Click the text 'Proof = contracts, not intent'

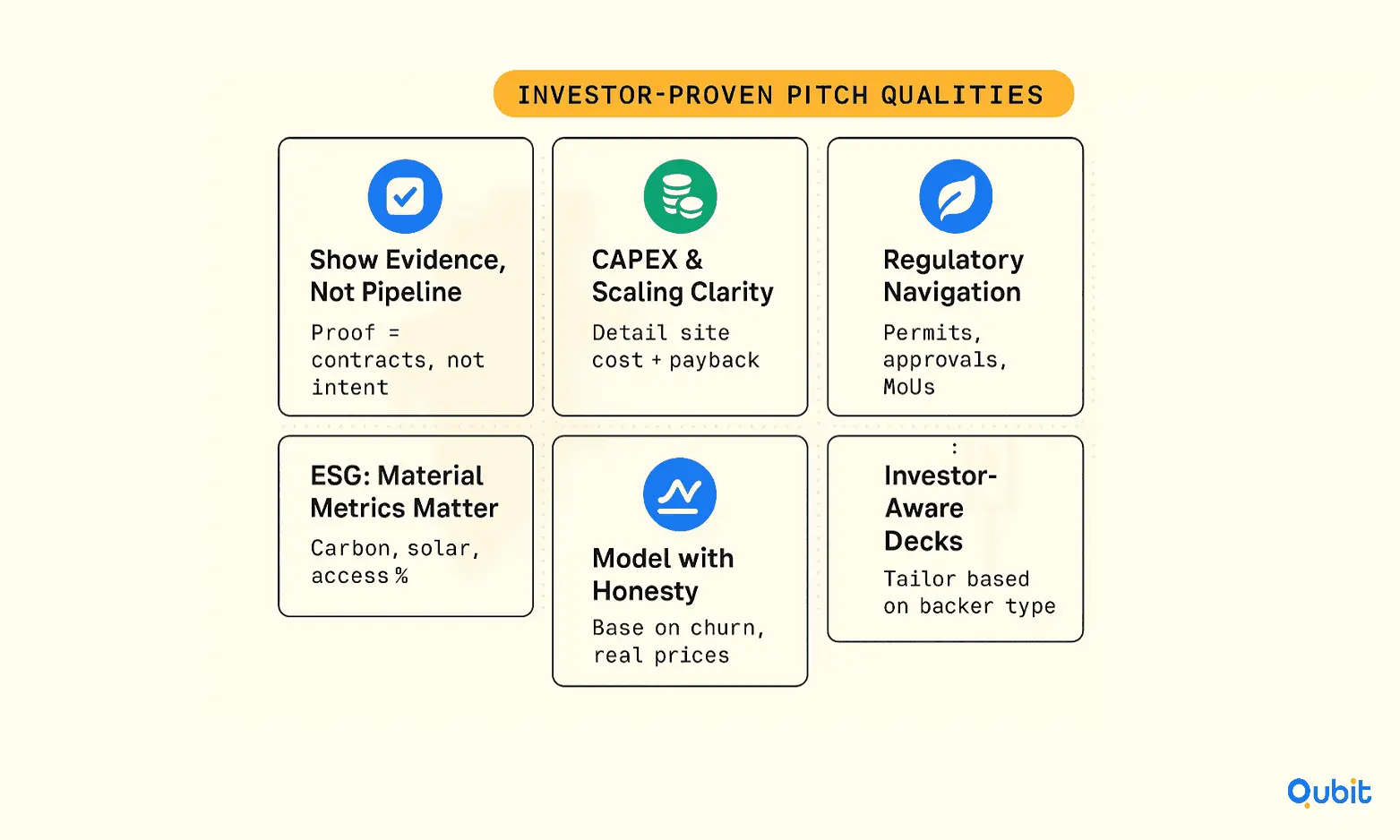(398, 360)
